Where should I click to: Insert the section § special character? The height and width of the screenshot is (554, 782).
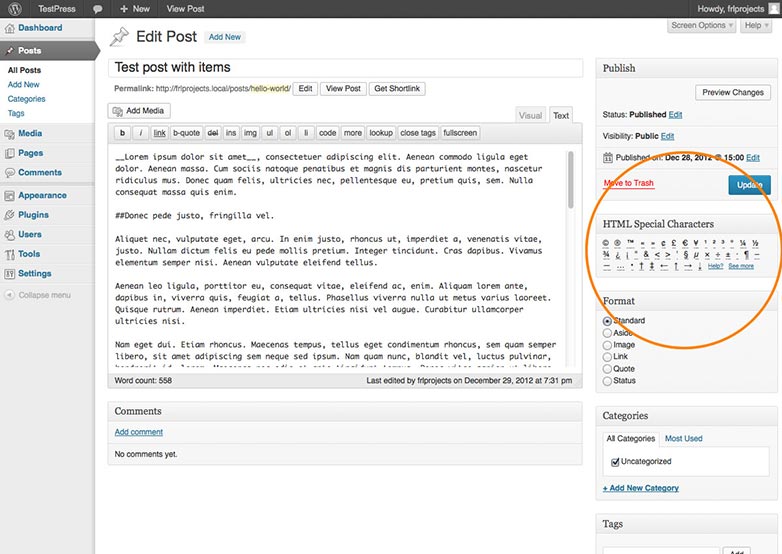point(686,254)
